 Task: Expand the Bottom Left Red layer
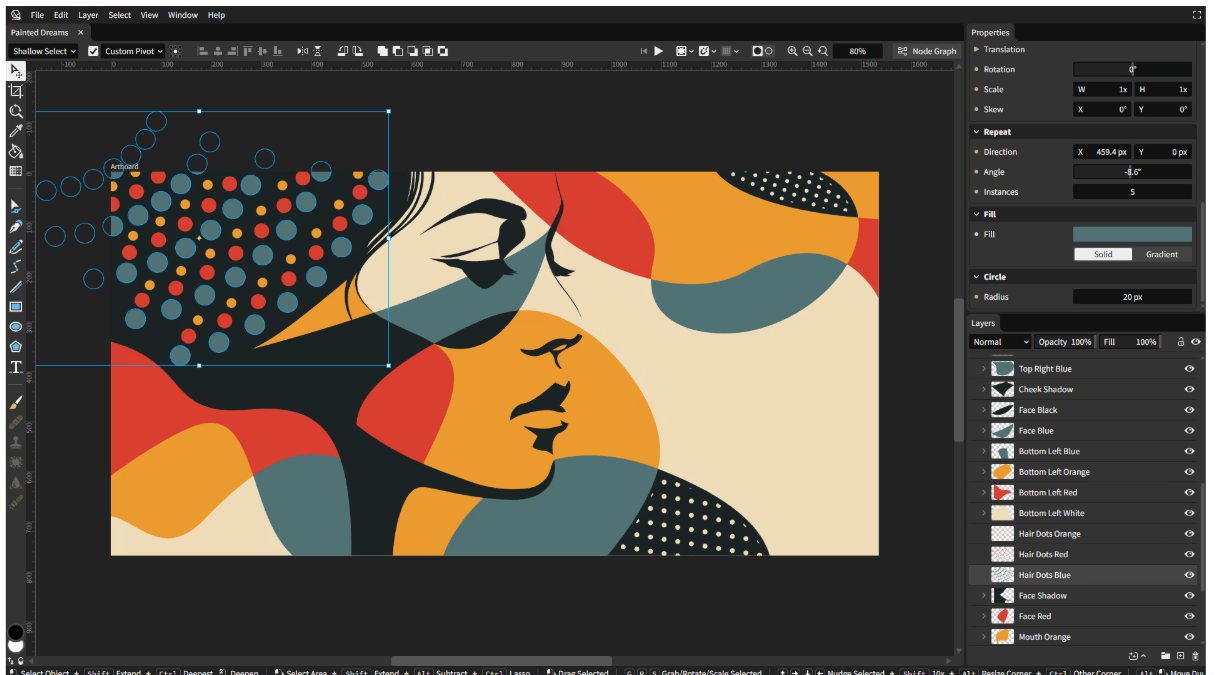pos(984,493)
